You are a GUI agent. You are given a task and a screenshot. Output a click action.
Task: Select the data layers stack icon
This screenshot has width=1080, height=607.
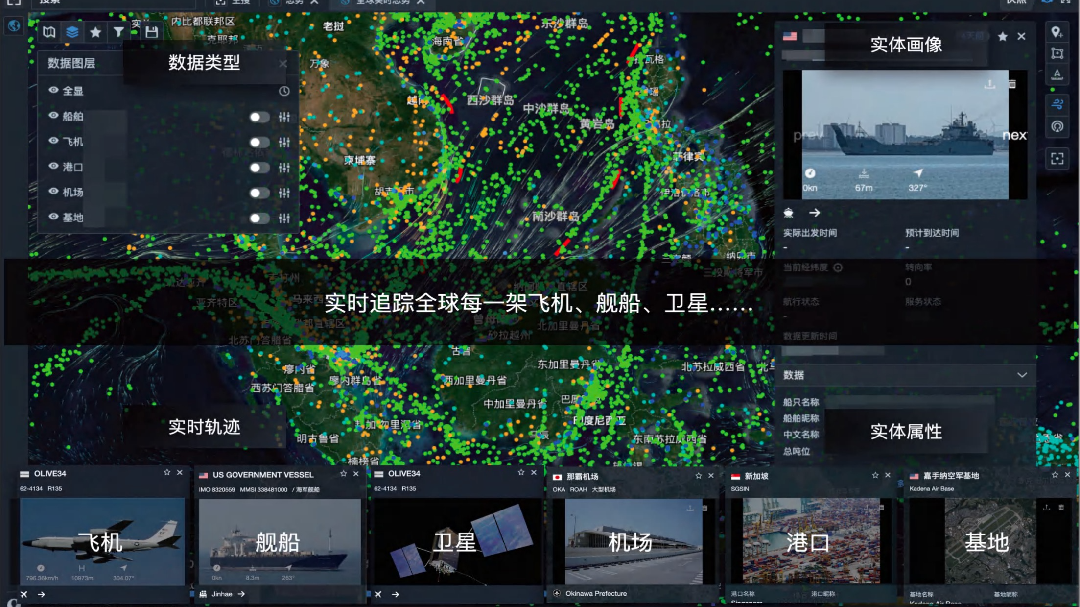[x=72, y=32]
